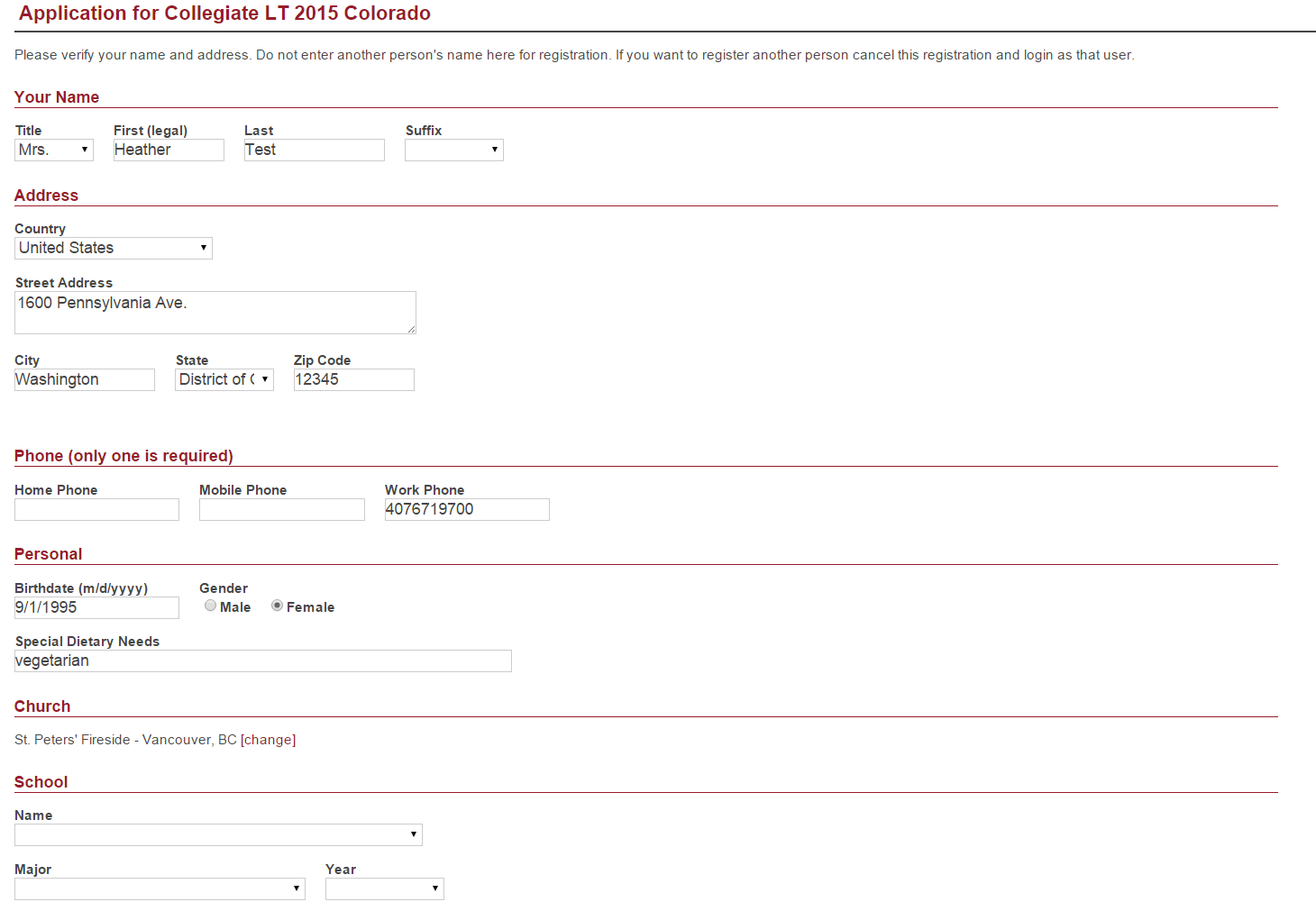This screenshot has height=911, width=1316.
Task: Click the [change] church link
Action: click(268, 740)
